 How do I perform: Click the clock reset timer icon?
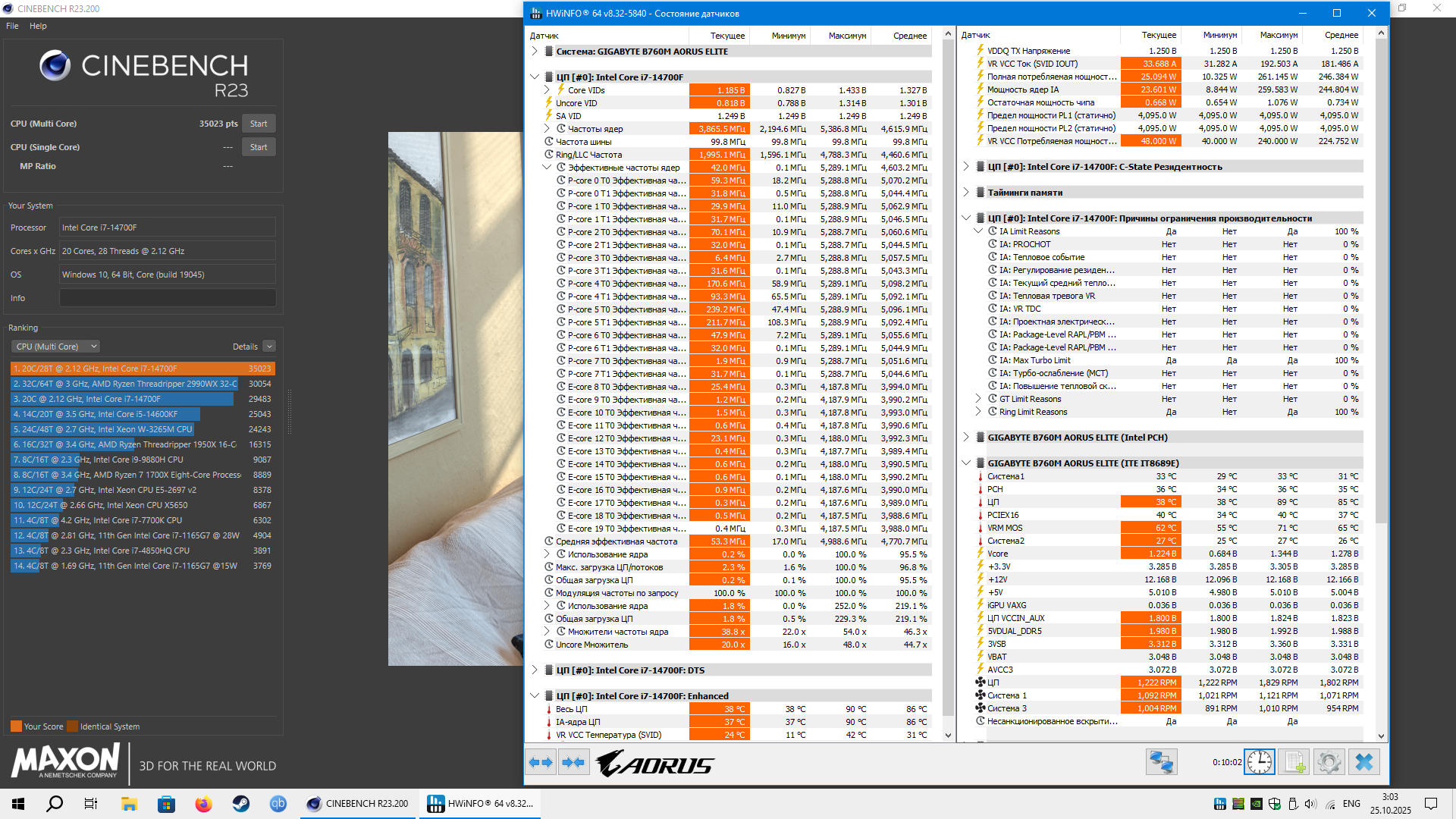(x=1260, y=762)
